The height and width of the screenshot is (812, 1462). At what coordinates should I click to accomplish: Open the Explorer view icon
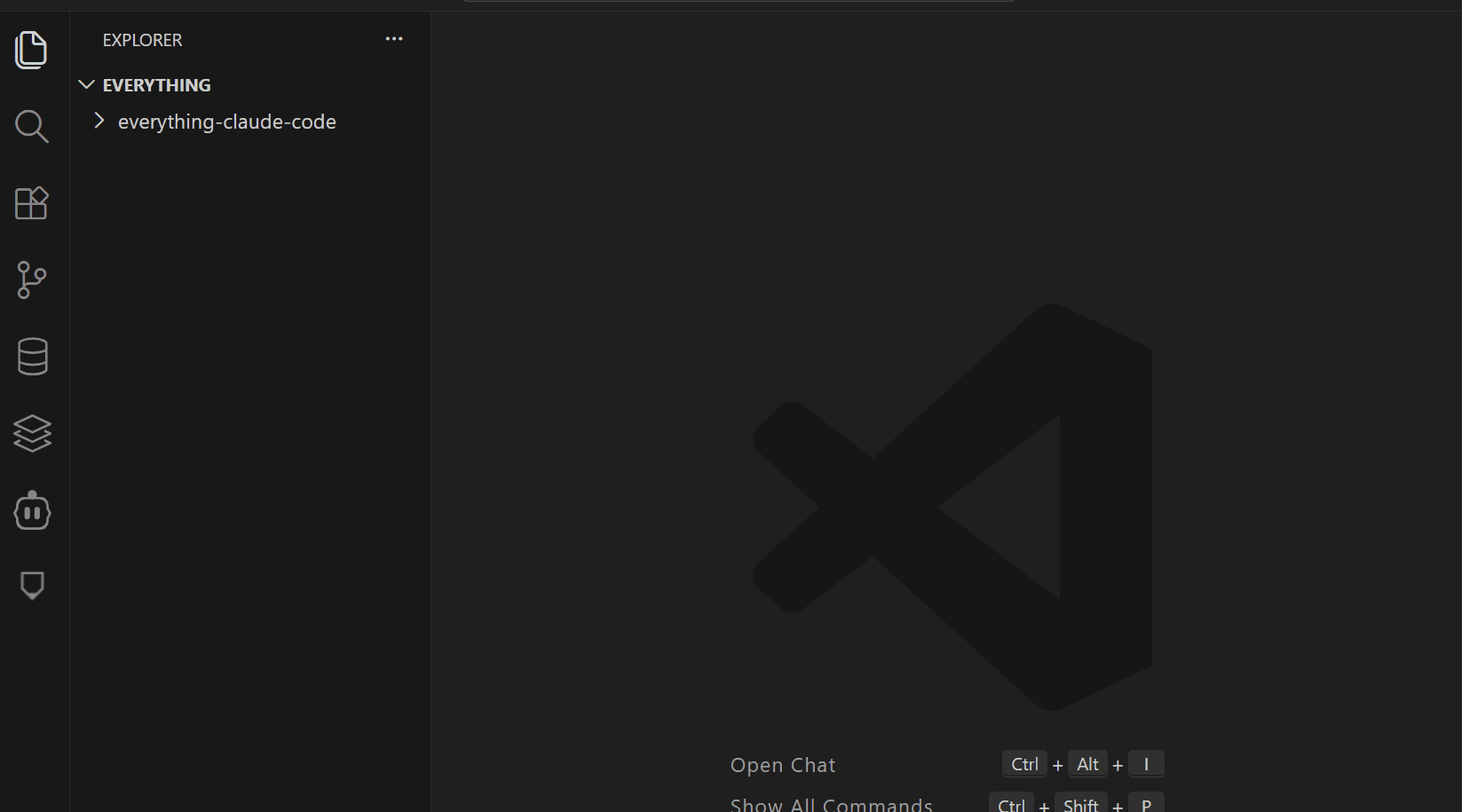pos(32,50)
